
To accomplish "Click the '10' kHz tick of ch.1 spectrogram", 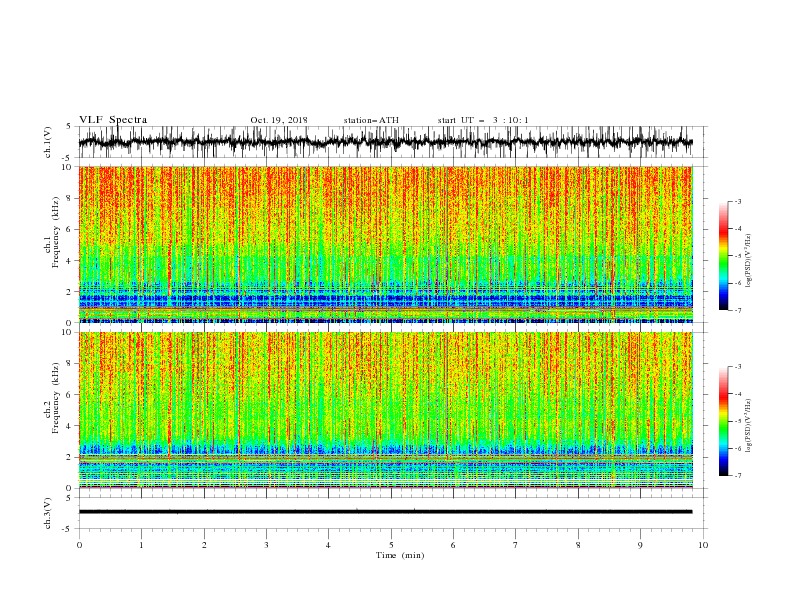I will coord(68,167).
